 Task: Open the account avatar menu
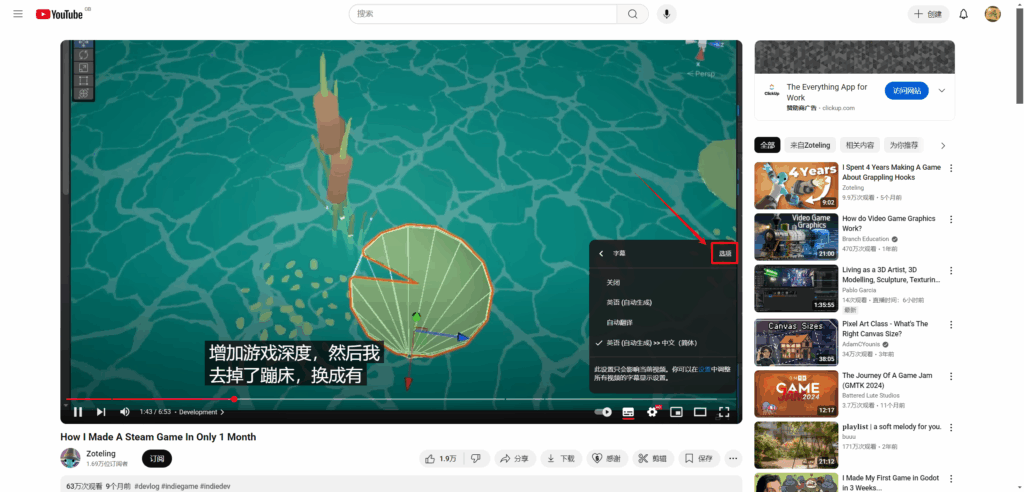[993, 14]
